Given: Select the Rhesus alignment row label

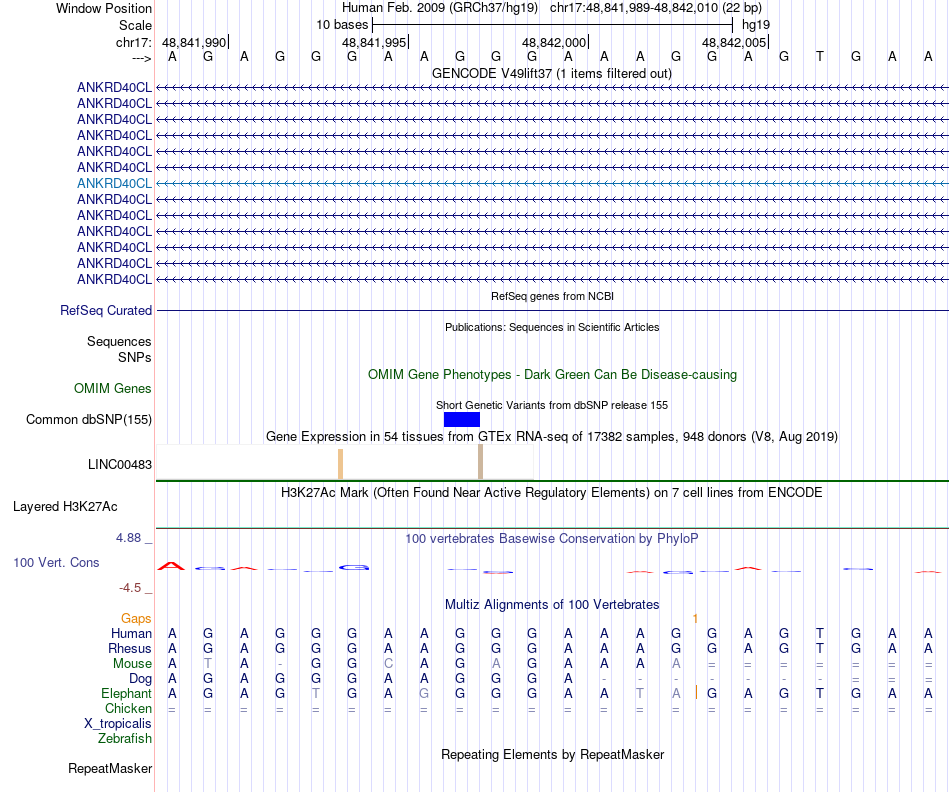Looking at the screenshot, I should click(130, 648).
